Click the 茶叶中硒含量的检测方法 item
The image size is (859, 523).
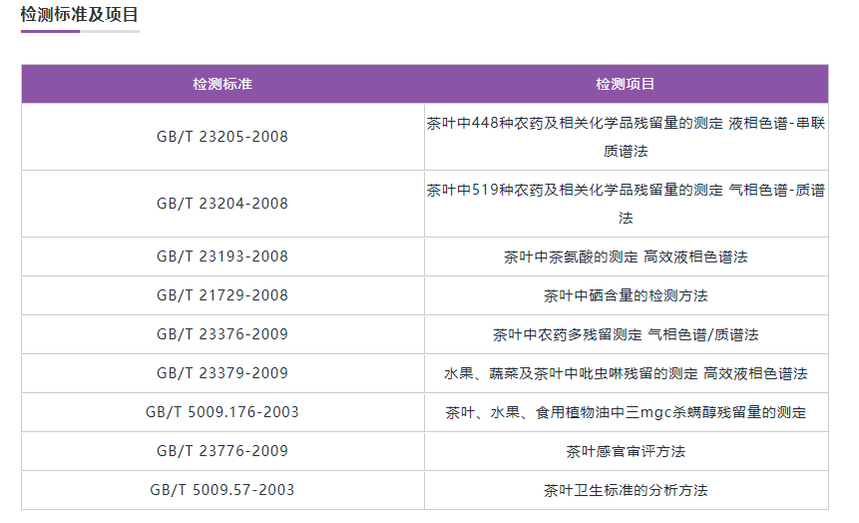tap(626, 296)
